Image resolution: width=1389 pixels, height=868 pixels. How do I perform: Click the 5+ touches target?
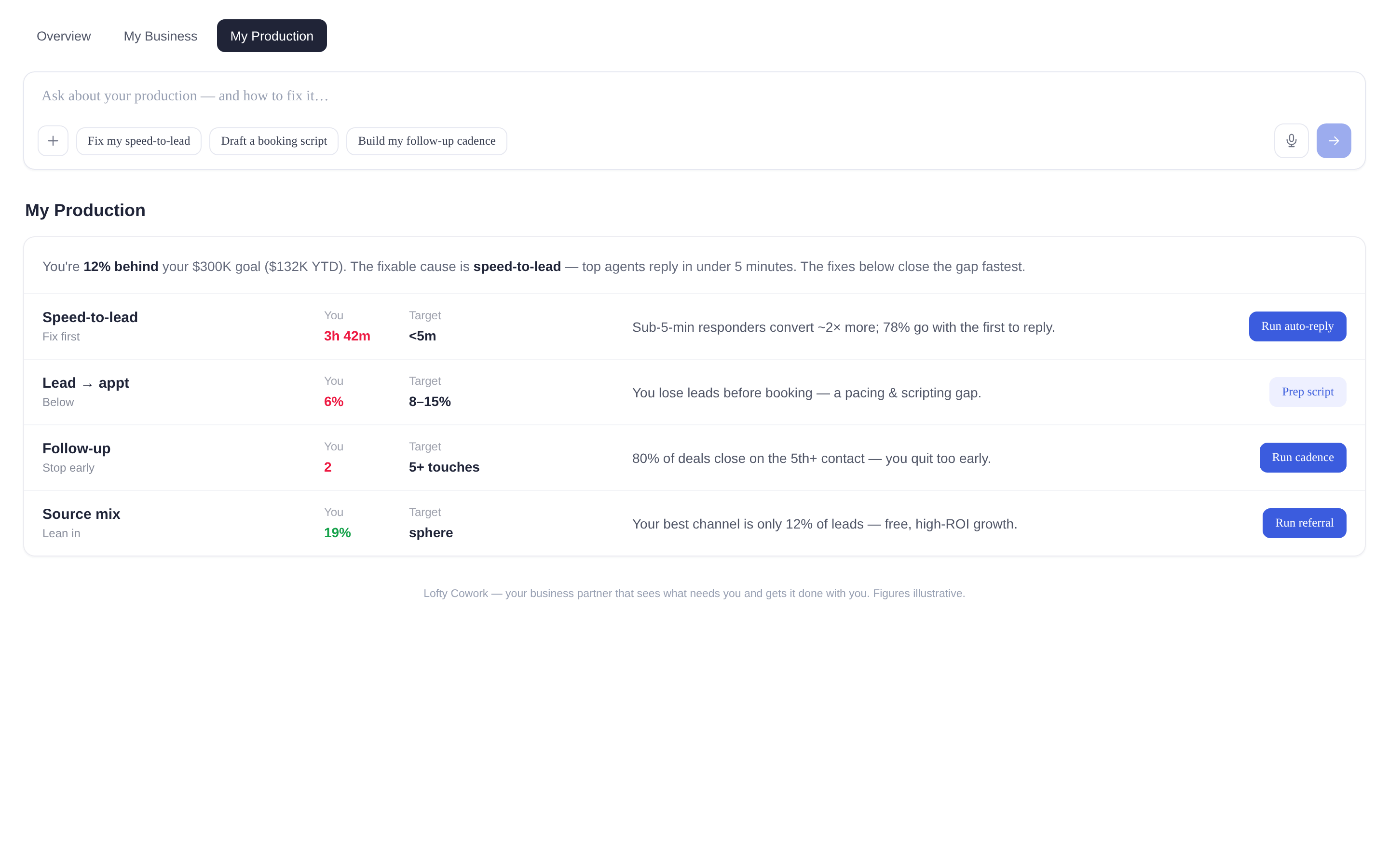tap(444, 467)
